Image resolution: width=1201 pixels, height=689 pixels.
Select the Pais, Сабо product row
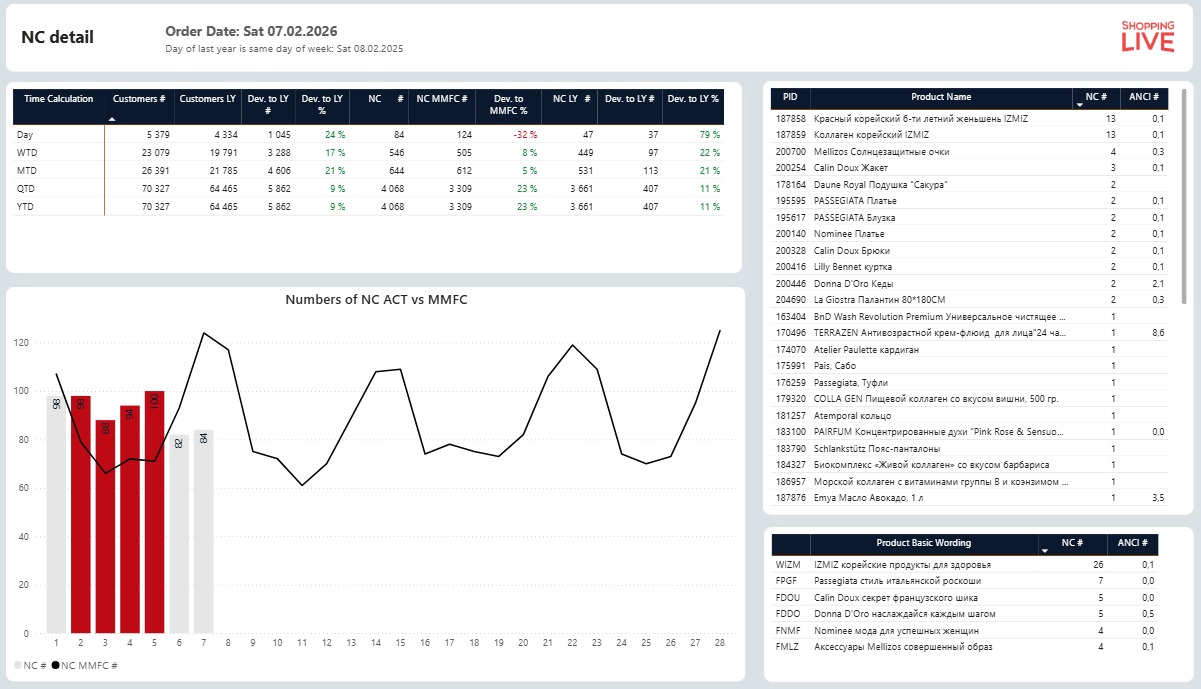[968, 366]
